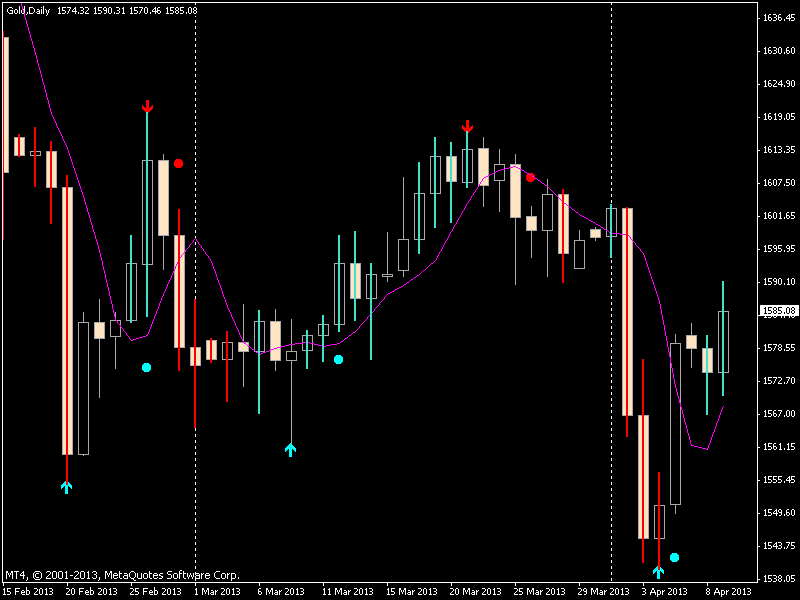This screenshot has height=600, width=800.
Task: Click the 29 Mar 2013 date label
Action: click(604, 592)
